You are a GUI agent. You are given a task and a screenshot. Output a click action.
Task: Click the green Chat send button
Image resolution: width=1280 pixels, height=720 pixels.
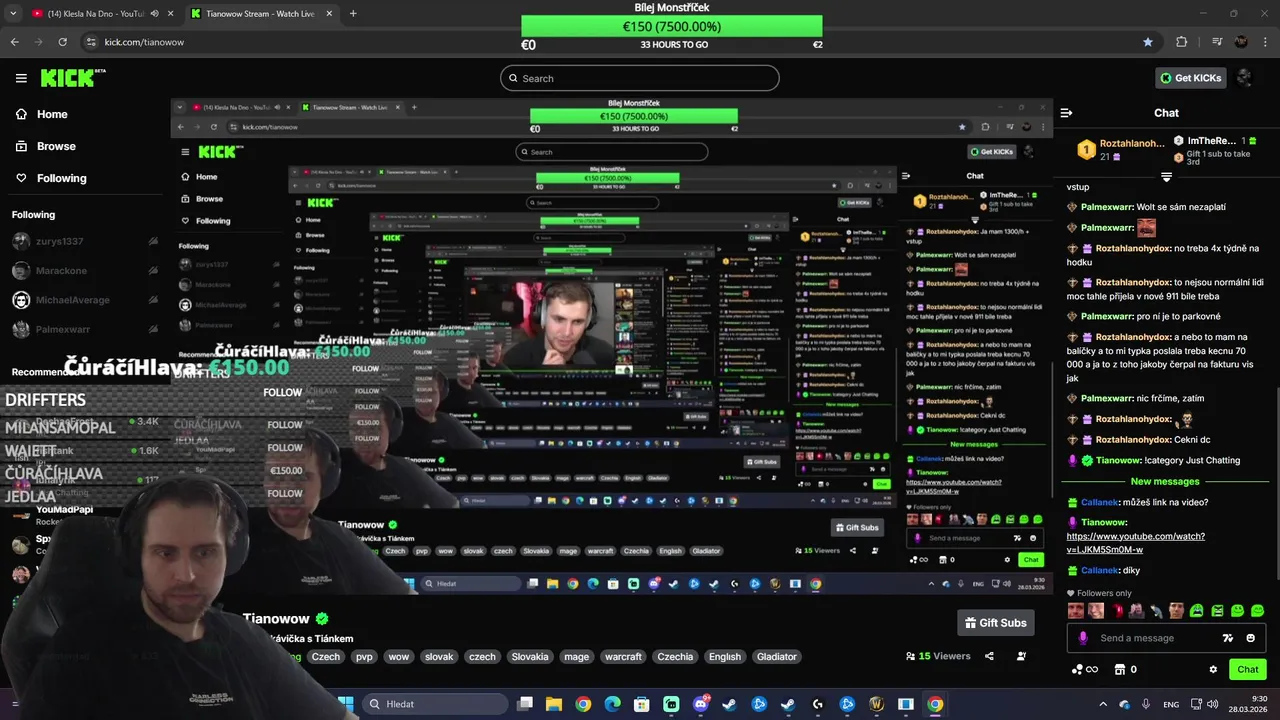[x=1248, y=670]
